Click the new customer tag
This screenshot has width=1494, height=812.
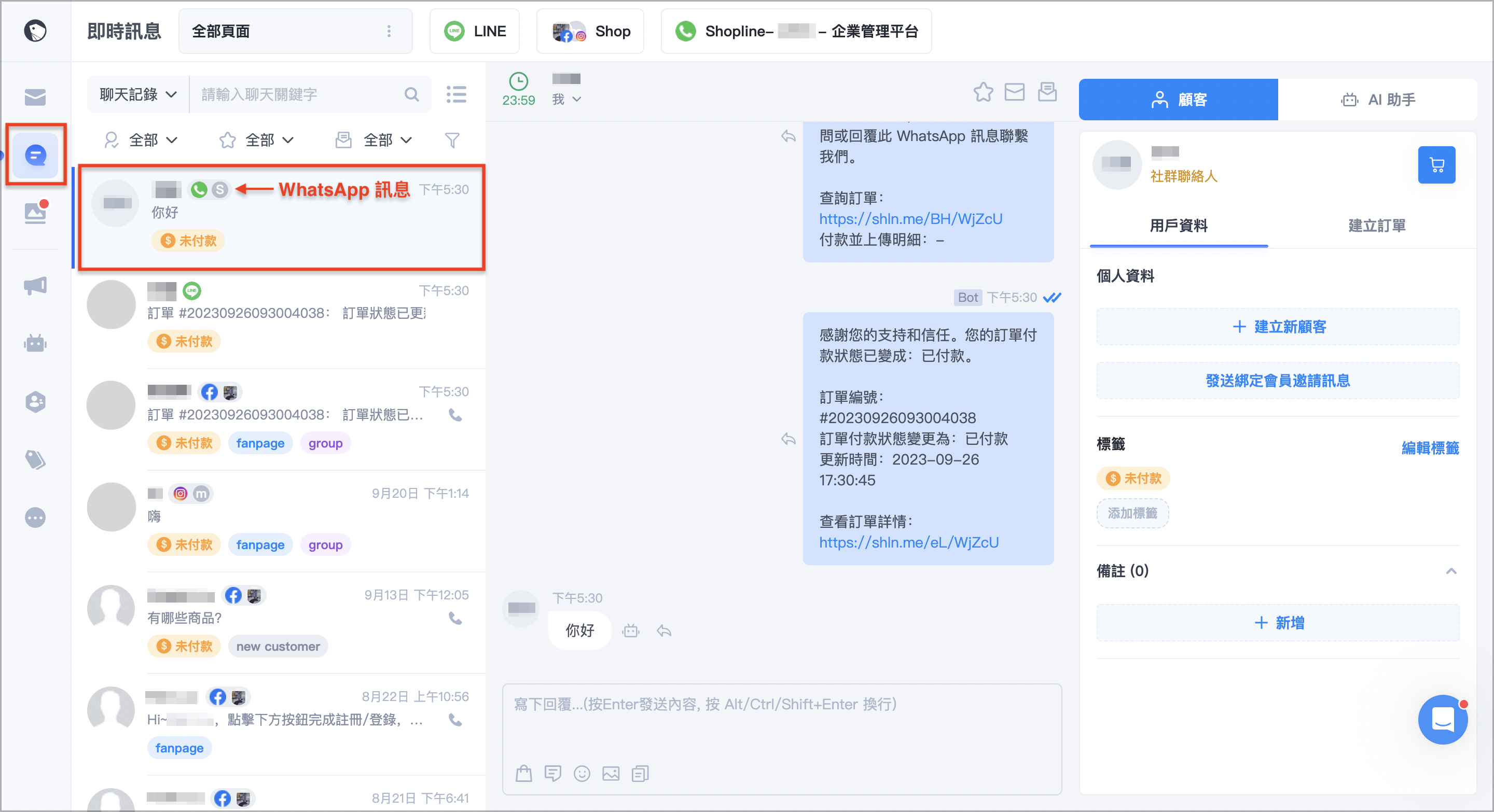[278, 646]
